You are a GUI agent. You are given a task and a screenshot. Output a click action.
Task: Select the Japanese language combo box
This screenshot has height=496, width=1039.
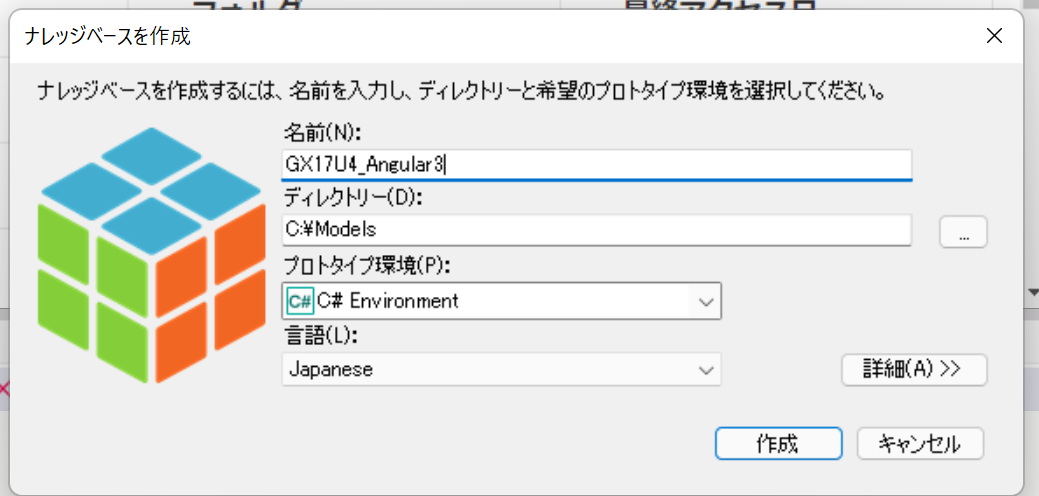pos(501,370)
